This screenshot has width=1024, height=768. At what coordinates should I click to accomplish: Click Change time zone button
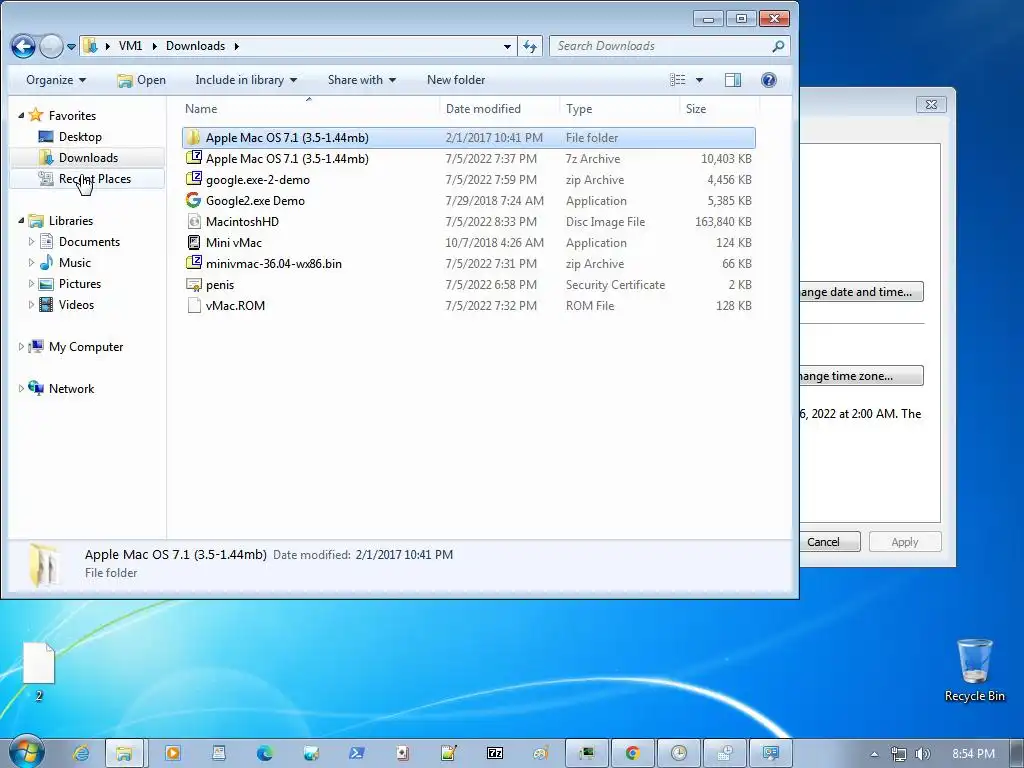pyautogui.click(x=861, y=376)
